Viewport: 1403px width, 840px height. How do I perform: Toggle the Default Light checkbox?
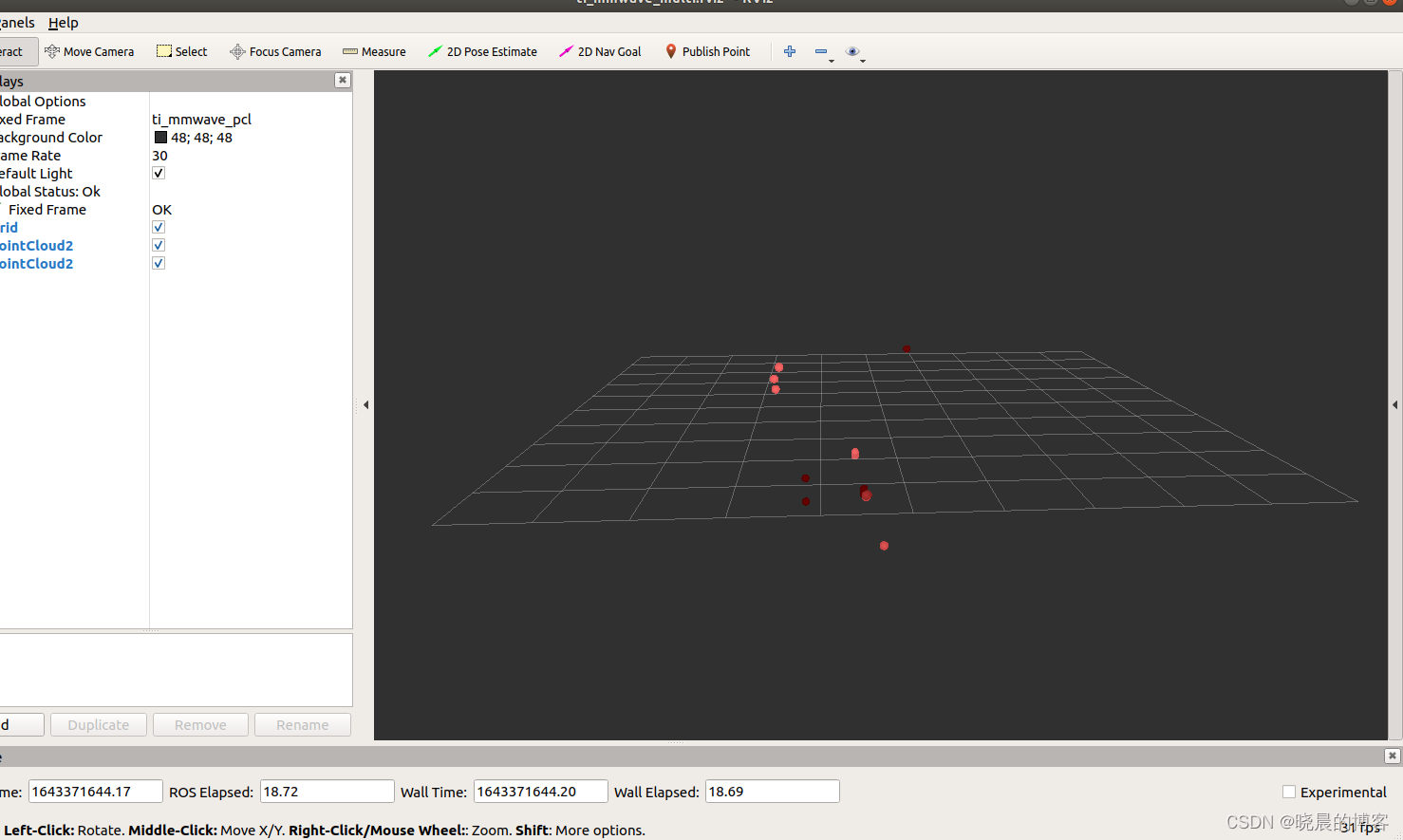coord(159,173)
